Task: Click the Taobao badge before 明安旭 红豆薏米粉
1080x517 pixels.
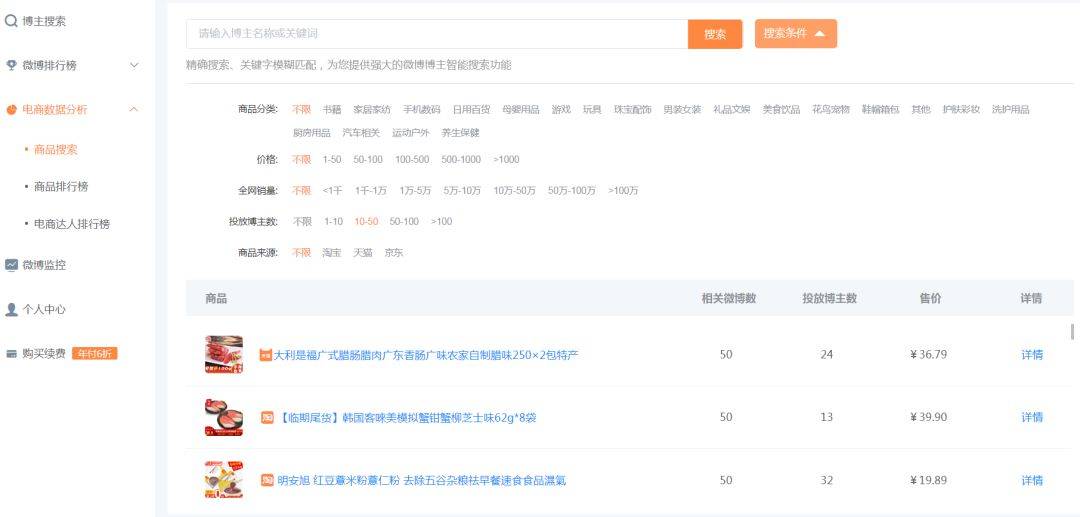Action: (x=267, y=481)
